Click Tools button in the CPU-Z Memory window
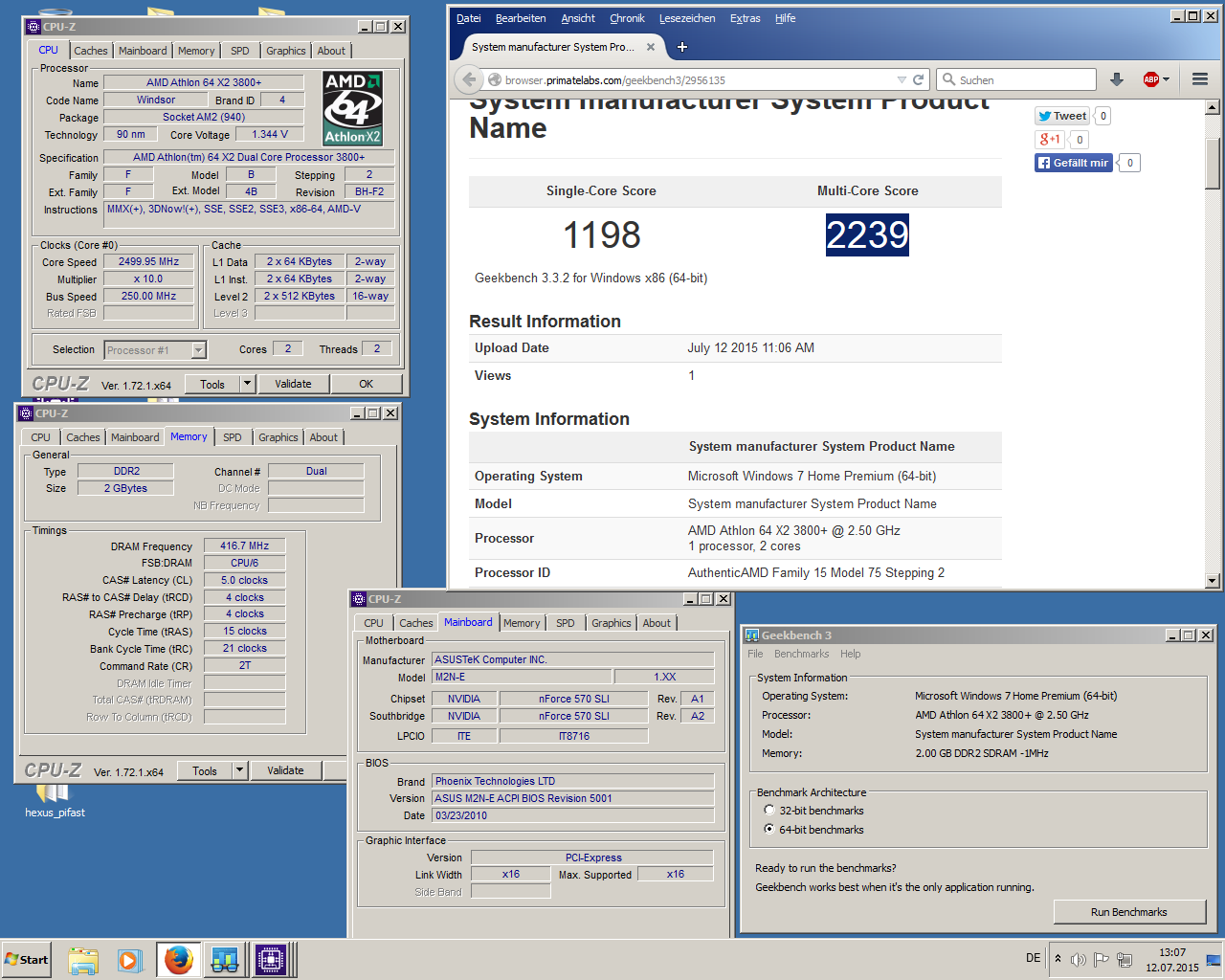The height and width of the screenshot is (980, 1225). coord(205,770)
